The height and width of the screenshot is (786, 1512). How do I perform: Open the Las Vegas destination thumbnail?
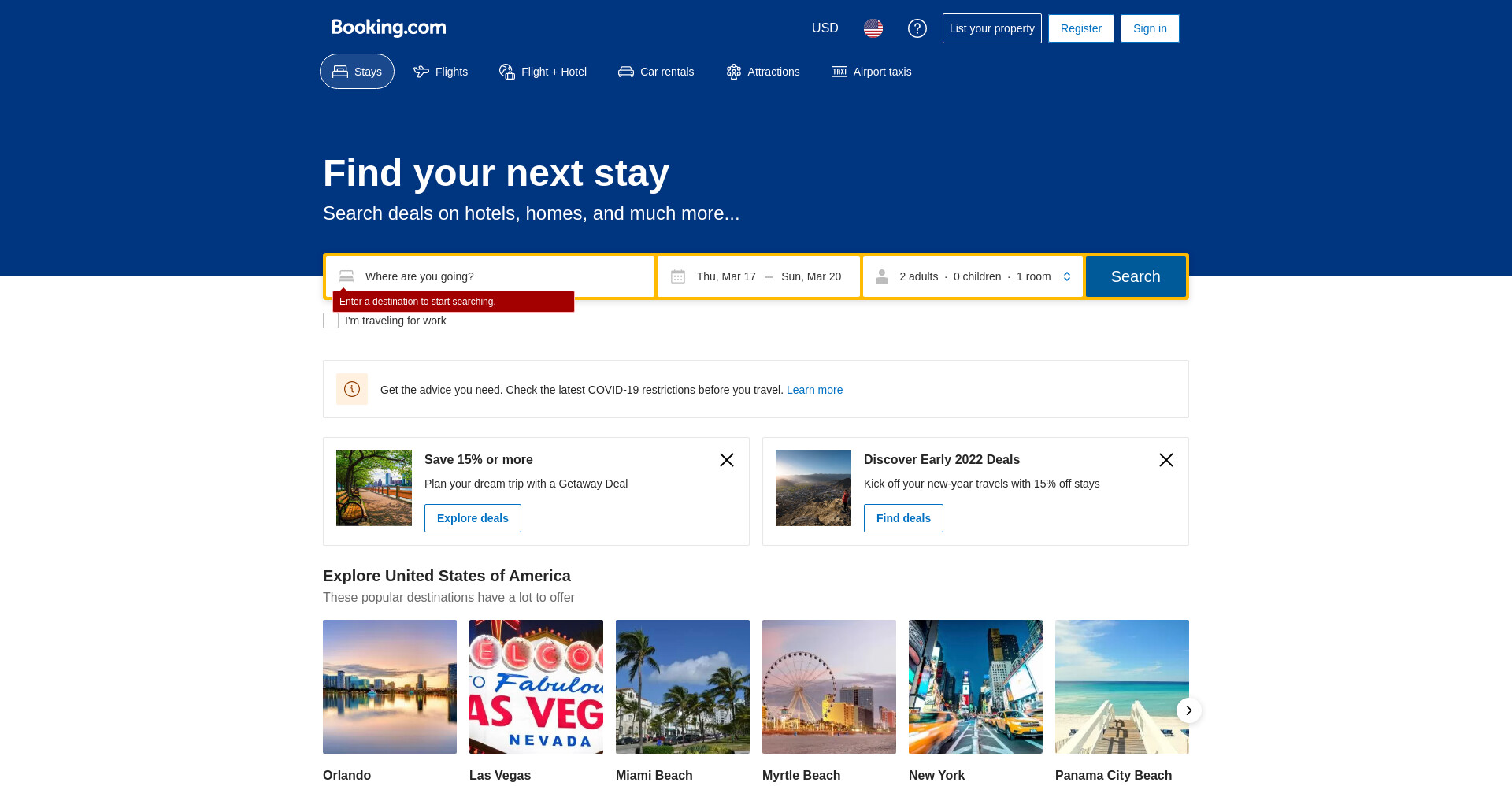[536, 687]
